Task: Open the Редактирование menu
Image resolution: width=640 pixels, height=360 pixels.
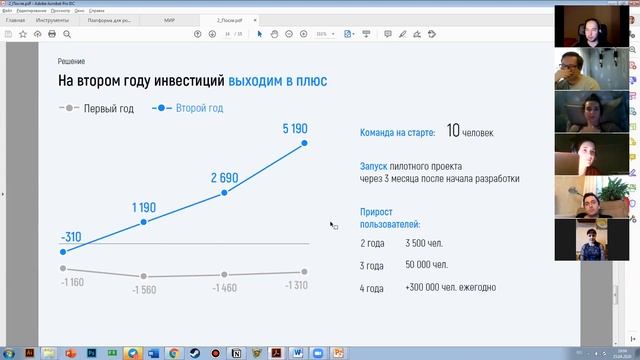Action: point(31,11)
